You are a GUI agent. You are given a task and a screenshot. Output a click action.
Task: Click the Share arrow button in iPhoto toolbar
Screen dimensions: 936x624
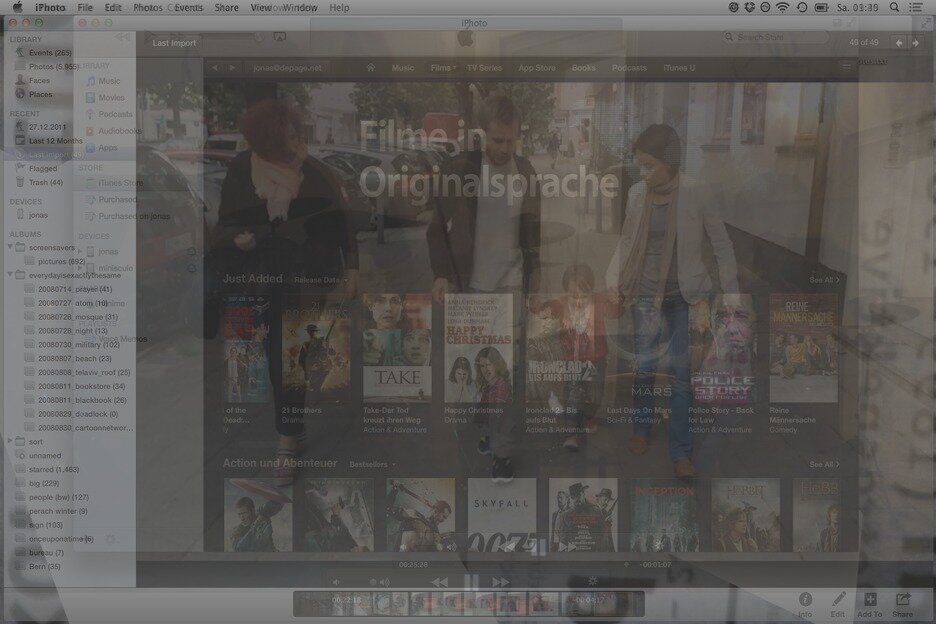pyautogui.click(x=903, y=604)
